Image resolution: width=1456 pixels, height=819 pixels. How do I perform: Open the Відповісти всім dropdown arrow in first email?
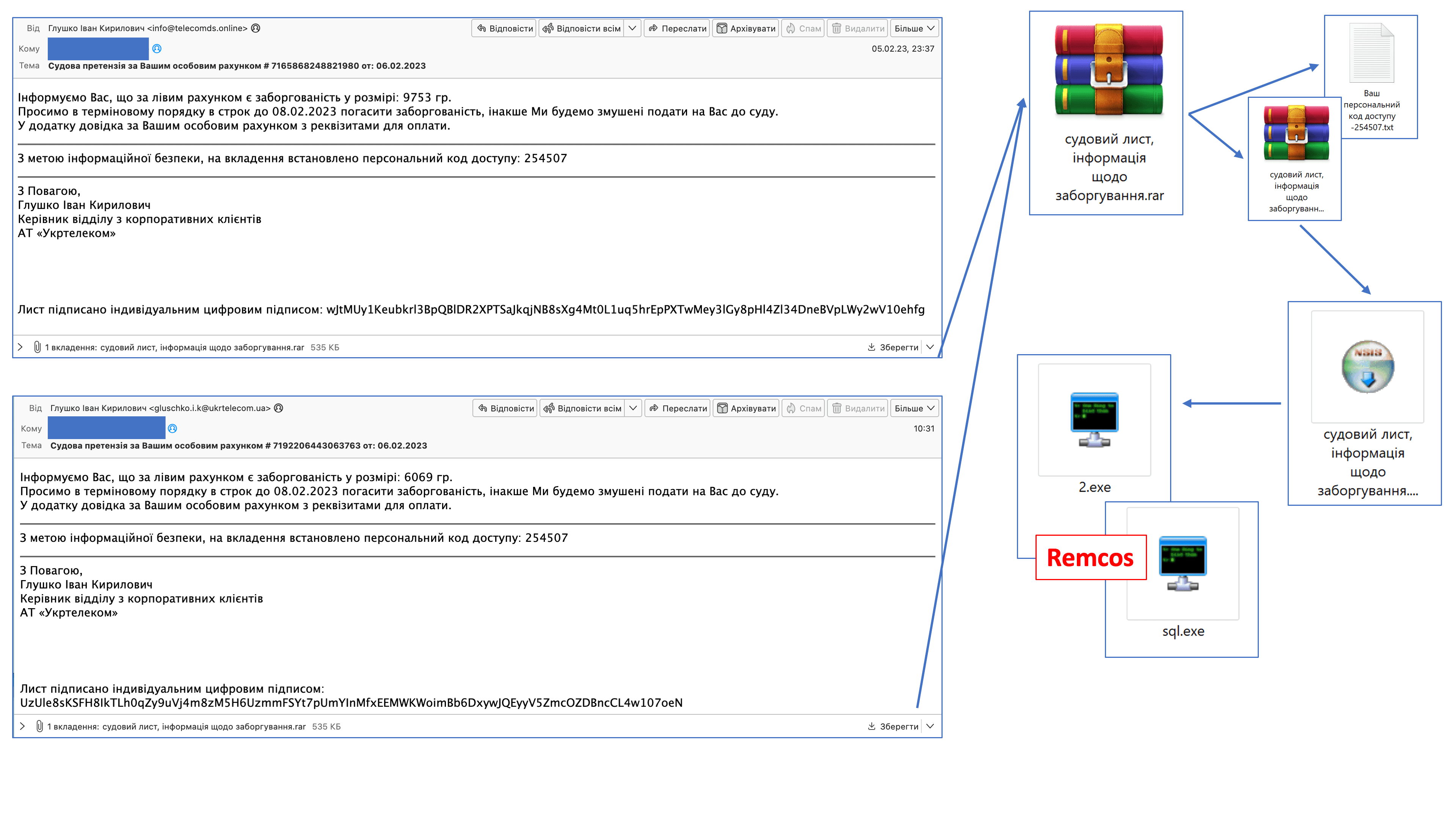click(632, 28)
